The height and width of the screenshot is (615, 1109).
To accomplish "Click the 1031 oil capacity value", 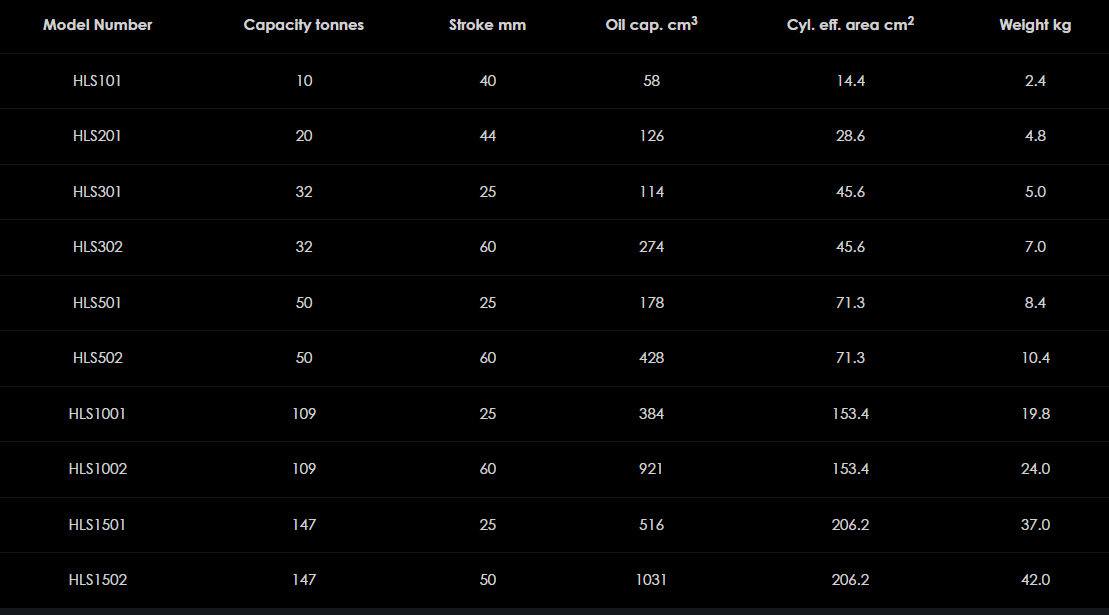I will [651, 580].
